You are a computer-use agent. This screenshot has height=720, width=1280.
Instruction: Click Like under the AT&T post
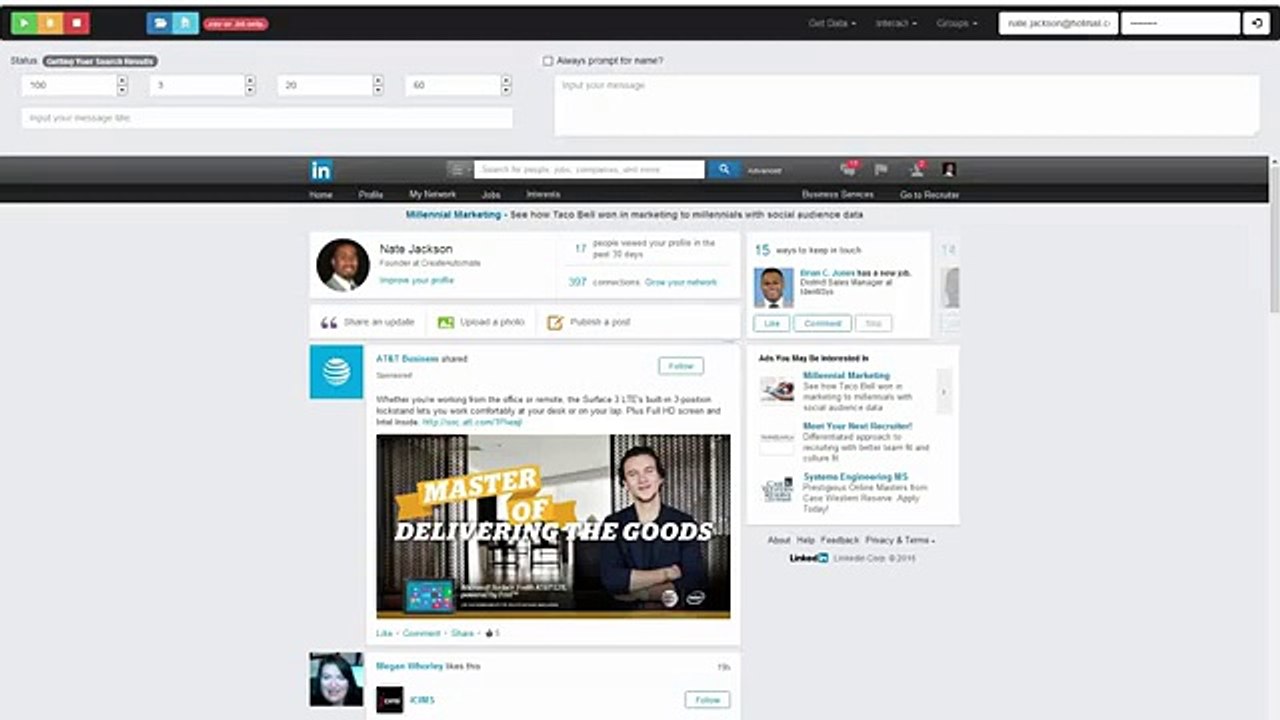click(x=384, y=634)
